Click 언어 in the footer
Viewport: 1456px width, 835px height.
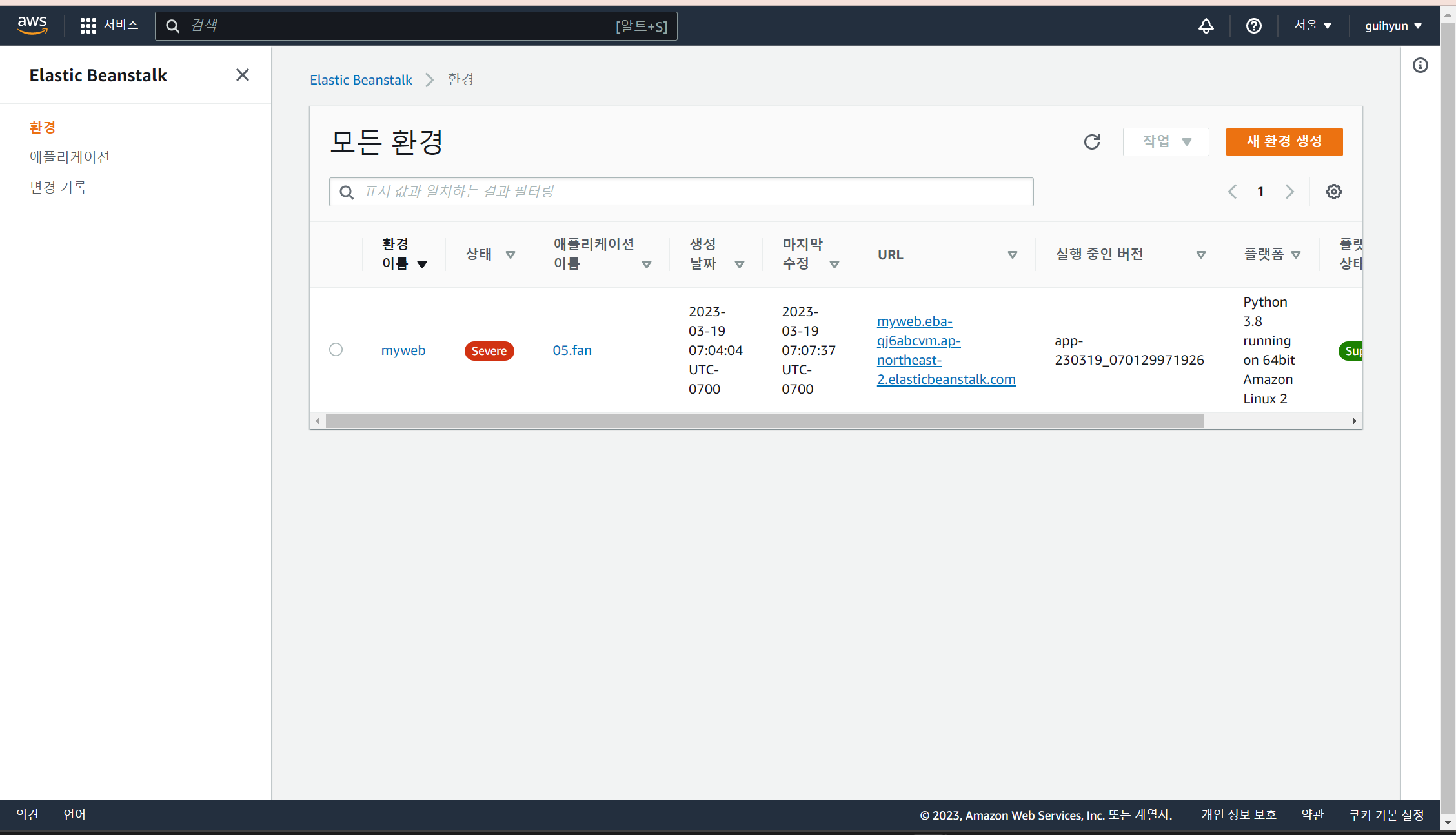tap(74, 814)
